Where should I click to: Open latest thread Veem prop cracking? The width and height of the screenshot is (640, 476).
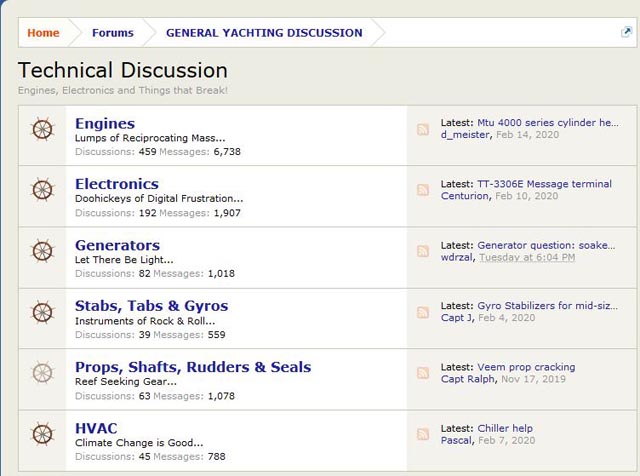click(x=526, y=367)
